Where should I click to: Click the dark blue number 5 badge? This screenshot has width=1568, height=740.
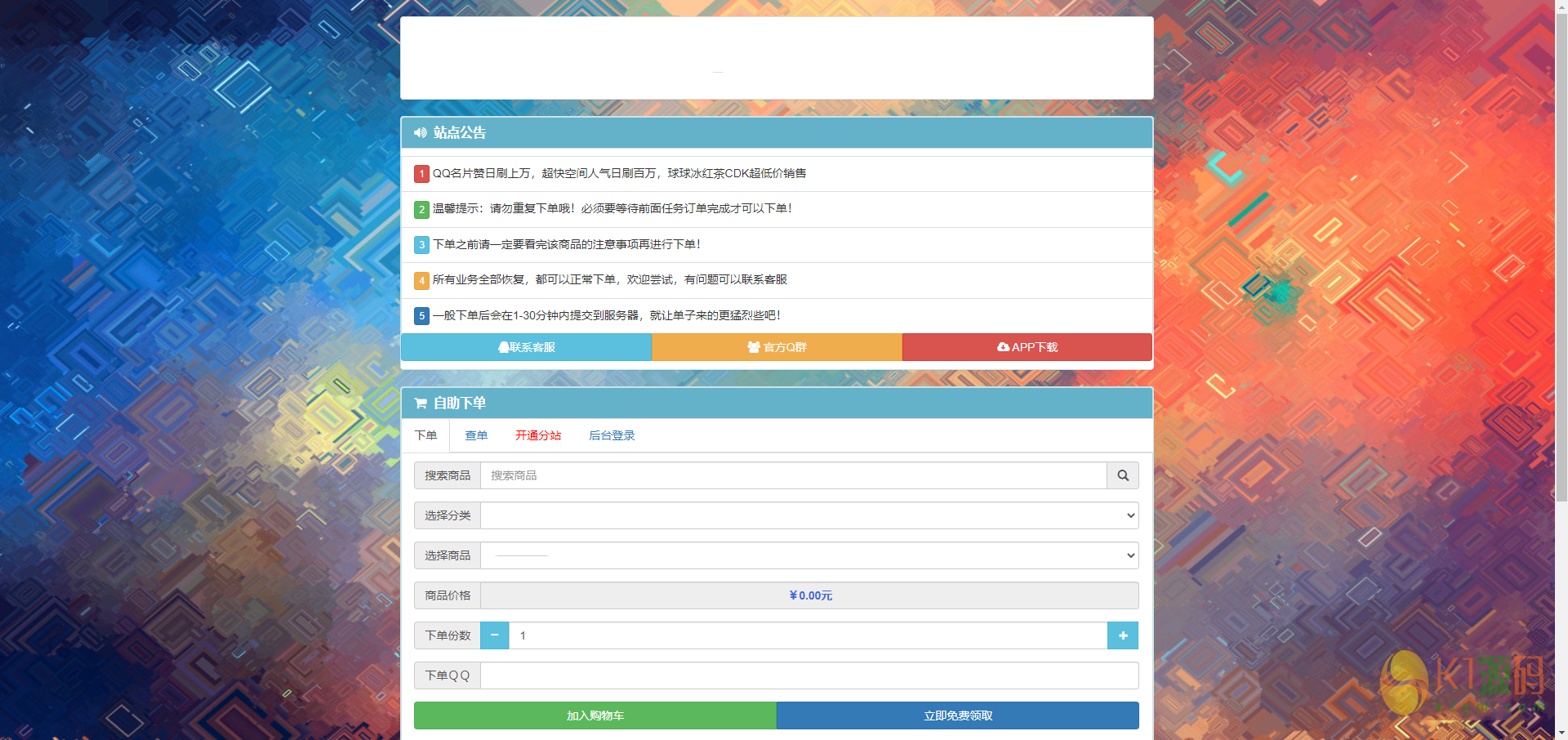coord(421,316)
